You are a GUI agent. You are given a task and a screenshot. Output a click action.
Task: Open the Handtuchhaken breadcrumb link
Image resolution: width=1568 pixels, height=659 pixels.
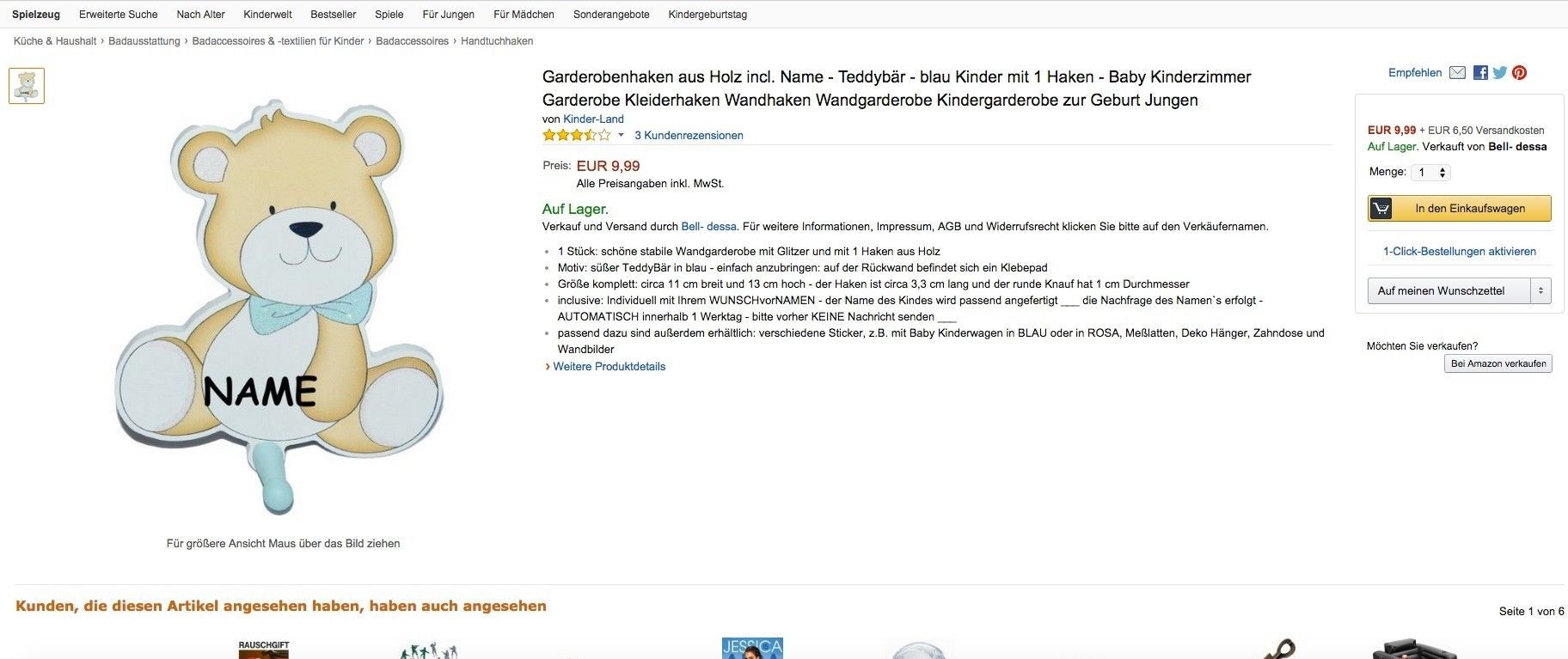(x=497, y=41)
